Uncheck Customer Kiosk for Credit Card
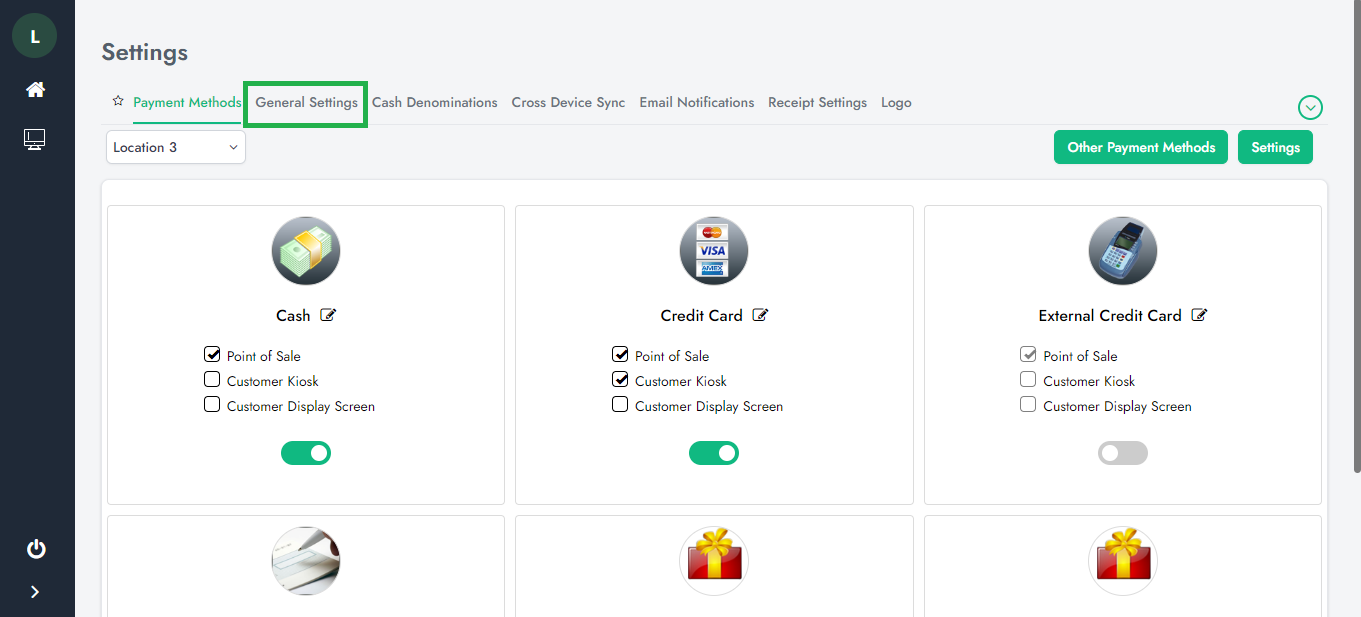The width and height of the screenshot is (1361, 617). point(620,380)
